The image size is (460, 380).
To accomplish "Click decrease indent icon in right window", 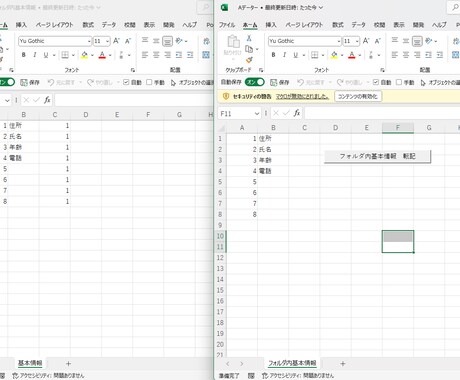I will point(429,55).
